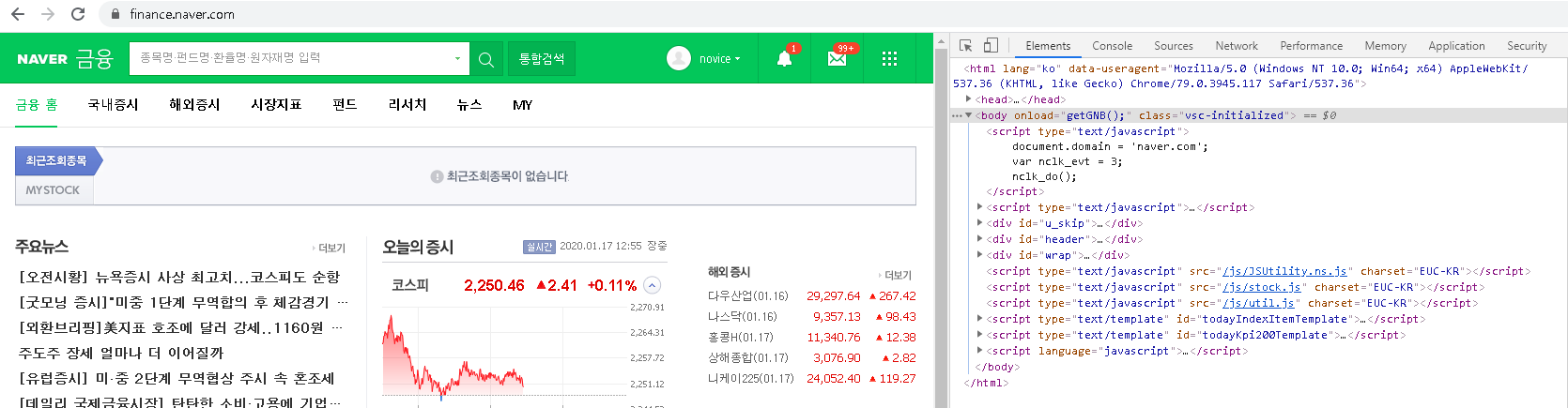
Task: Reload the page with refresh icon
Action: (x=78, y=14)
